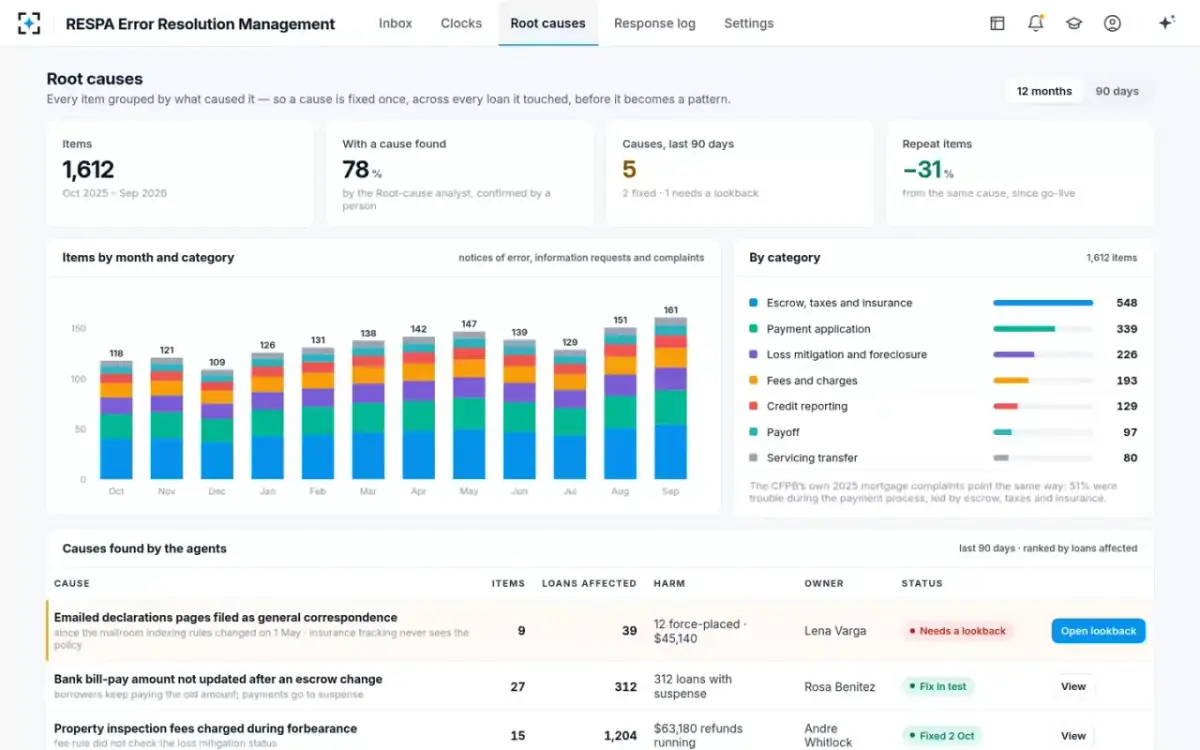Click the Payoff category label
Image resolution: width=1200 pixels, height=750 pixels.
783,432
